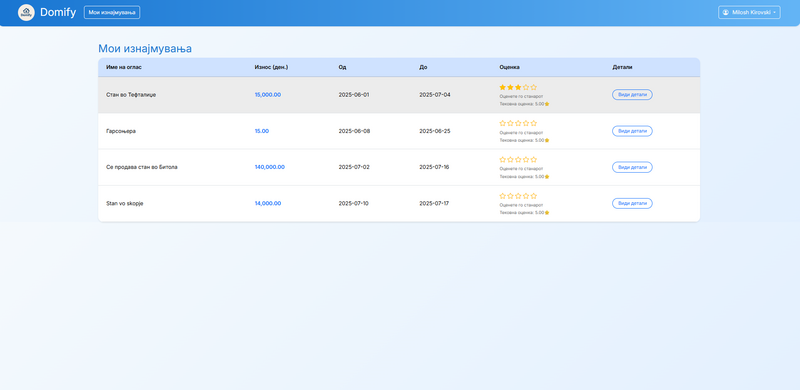Select third star for Stan vo skopje

[518, 196]
